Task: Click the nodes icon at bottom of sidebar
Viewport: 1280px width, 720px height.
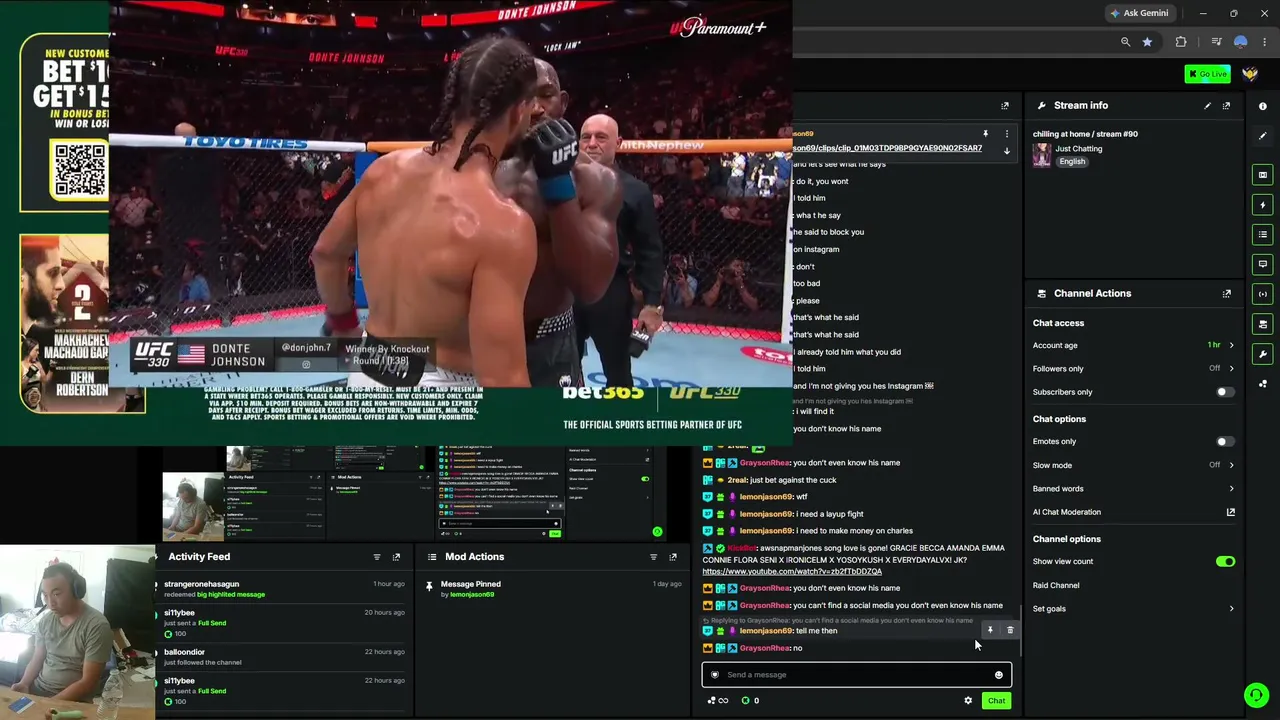Action: tap(1263, 384)
